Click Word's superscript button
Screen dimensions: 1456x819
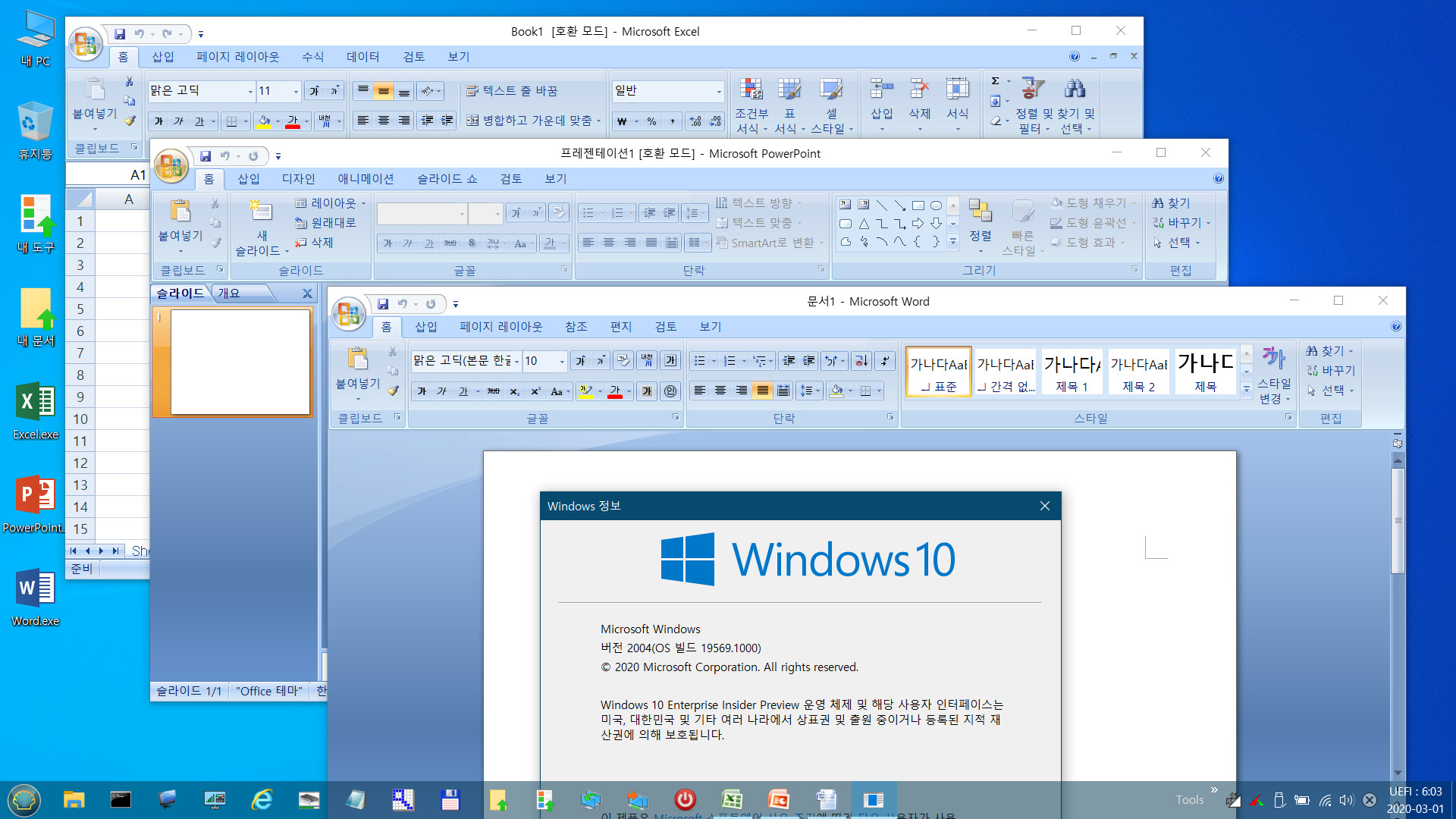pos(535,391)
